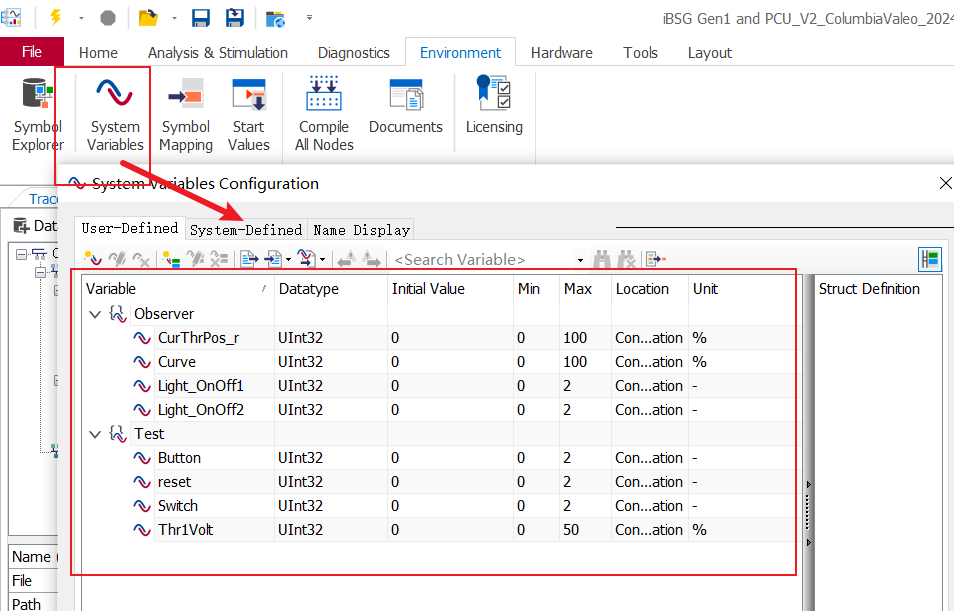This screenshot has height=611, width=954.
Task: Click the Symbol Mapping ribbon icon
Action: click(x=186, y=110)
